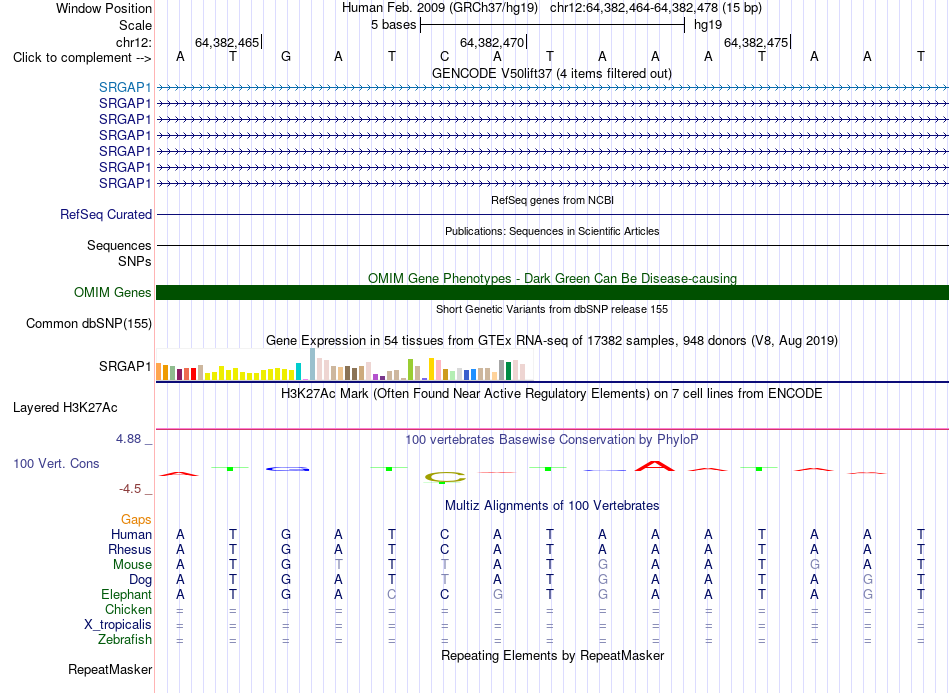
Task: Click the Sequences track label
Action: pos(119,245)
